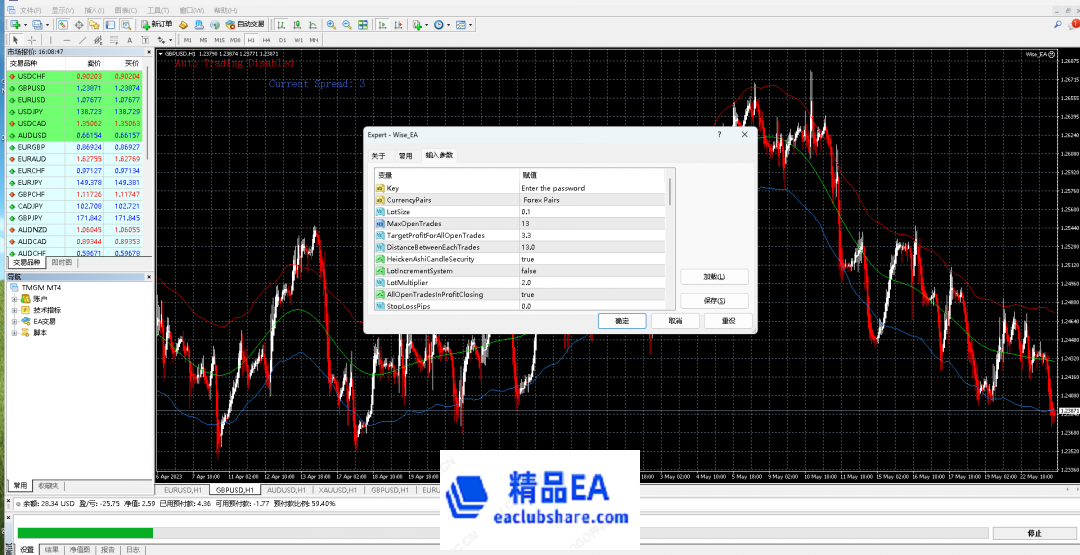Expand the 技术指标 tree node
The height and width of the screenshot is (555, 1080).
click(x=14, y=310)
